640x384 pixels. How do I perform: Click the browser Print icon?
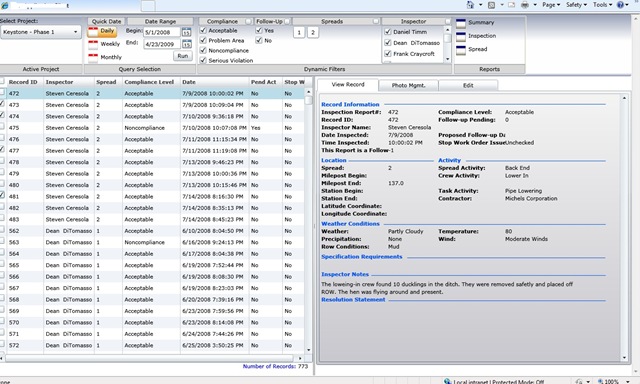point(525,5)
